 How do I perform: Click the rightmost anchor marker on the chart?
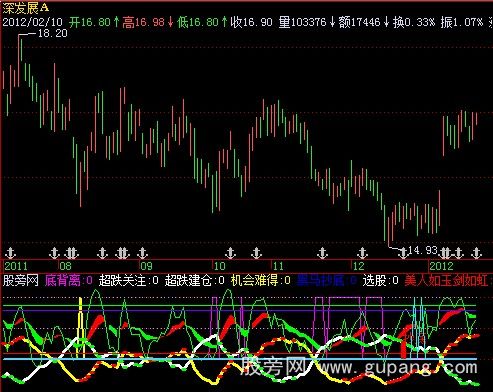tap(476, 253)
